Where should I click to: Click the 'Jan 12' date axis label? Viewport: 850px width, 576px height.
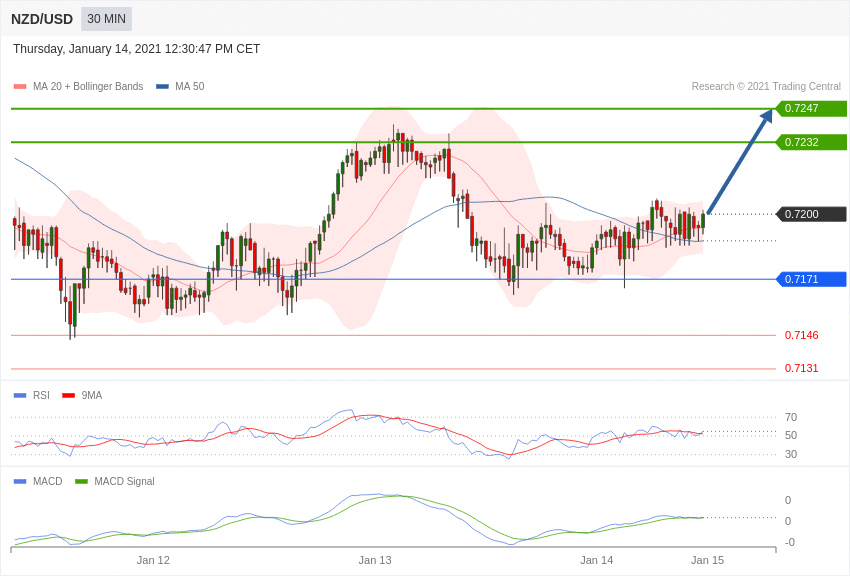point(153,560)
